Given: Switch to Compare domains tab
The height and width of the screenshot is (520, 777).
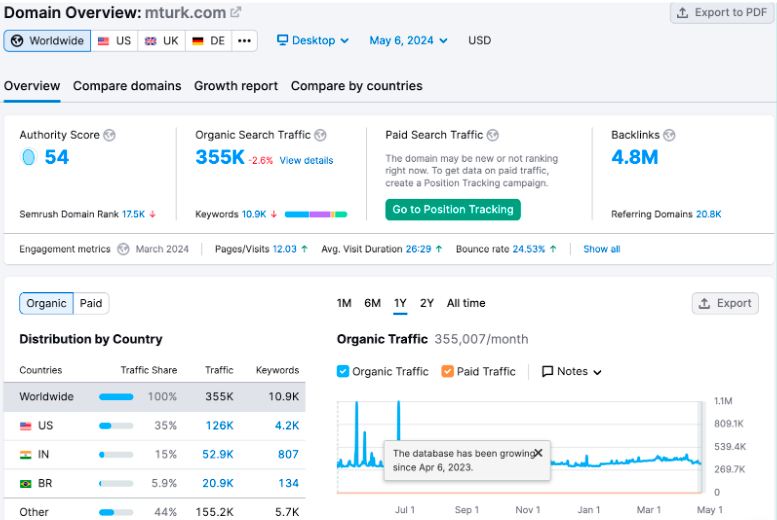Looking at the screenshot, I should [127, 86].
